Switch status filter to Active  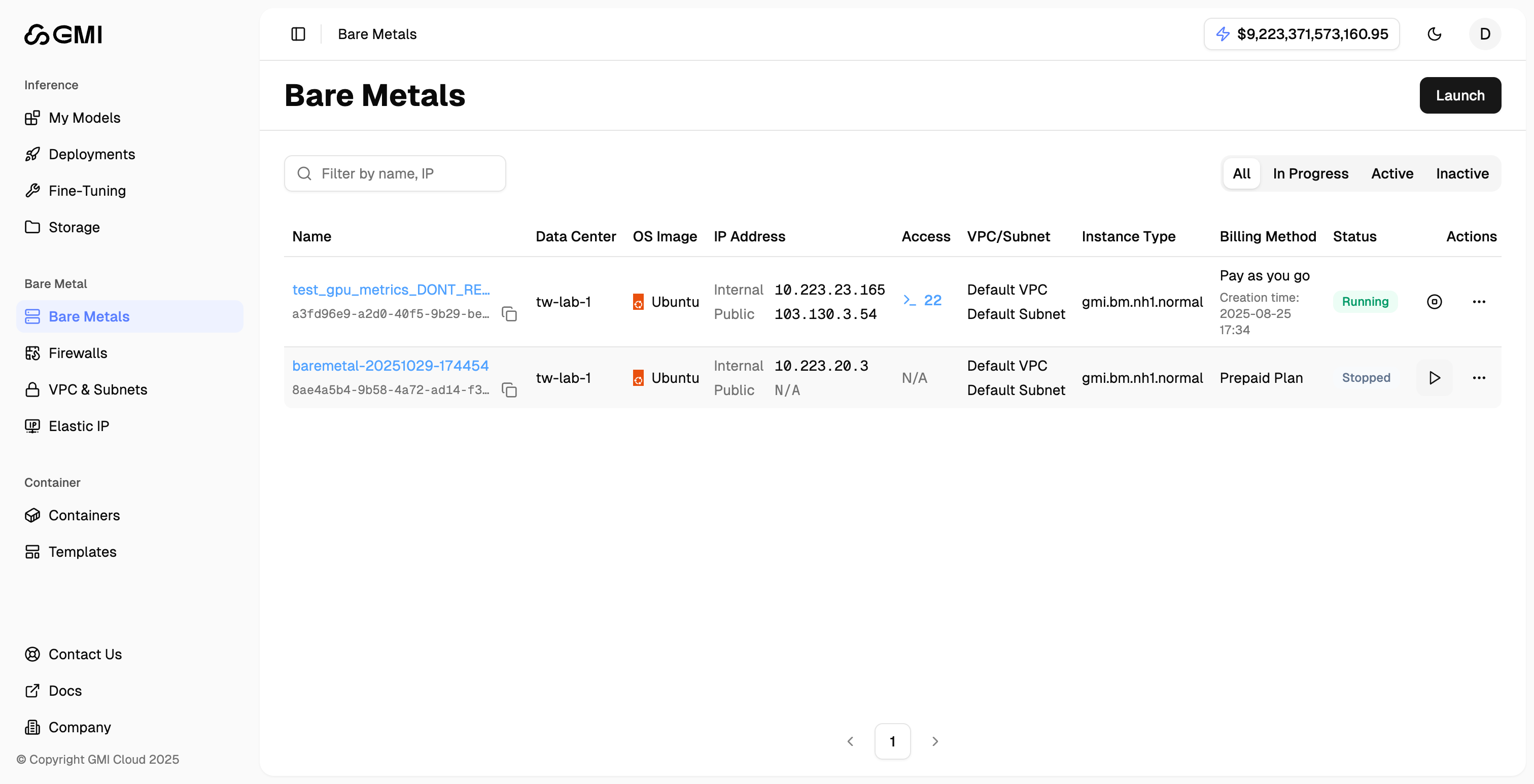coord(1391,173)
